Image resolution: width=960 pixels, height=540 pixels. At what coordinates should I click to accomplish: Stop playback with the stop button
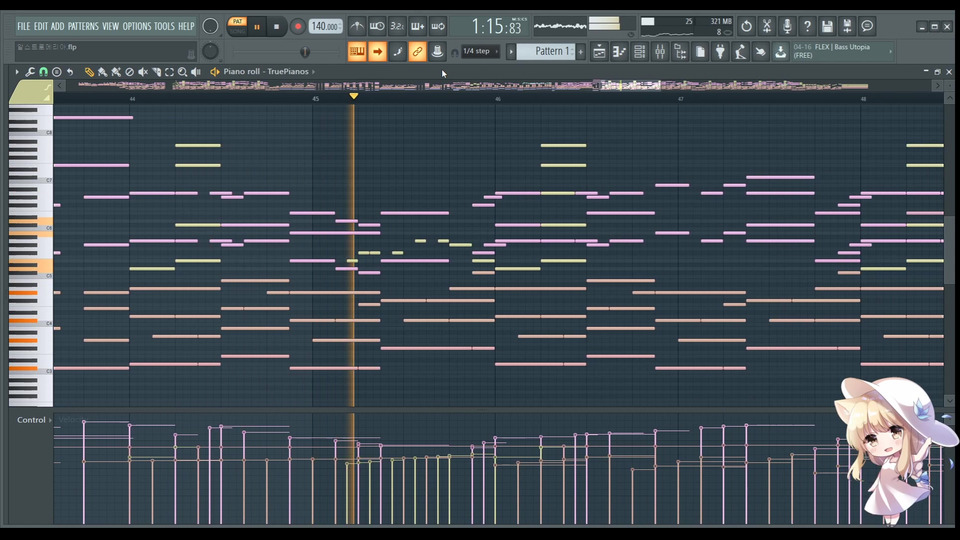click(276, 27)
